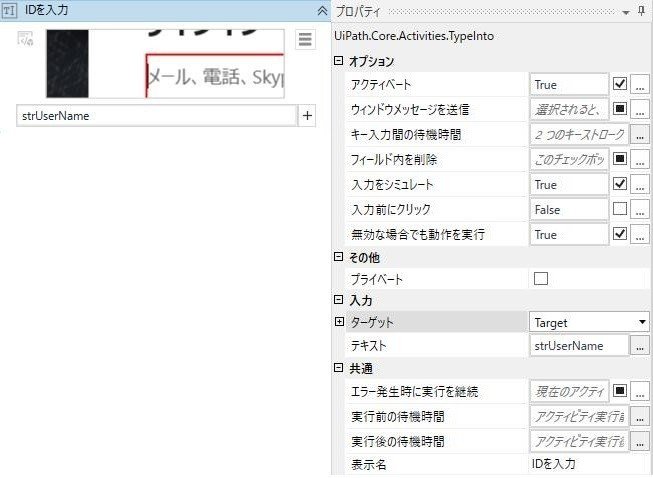Toggle the エラー発生時に実行を継続 checkbox
653x478 pixels.
620,391
